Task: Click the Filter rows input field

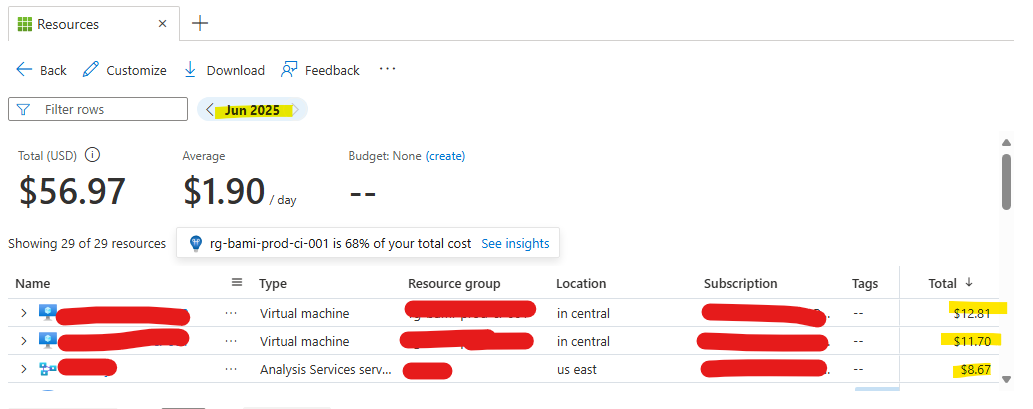Action: [98, 109]
